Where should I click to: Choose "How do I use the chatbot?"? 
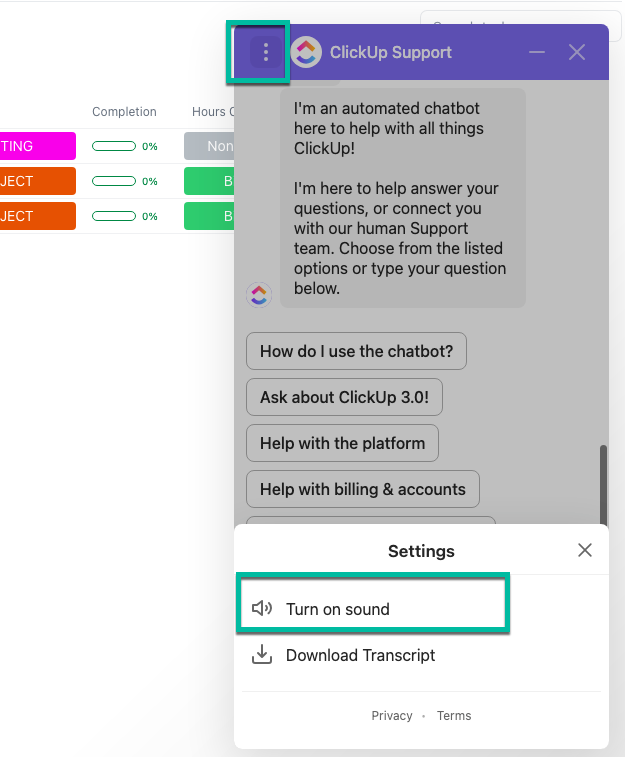coord(356,351)
